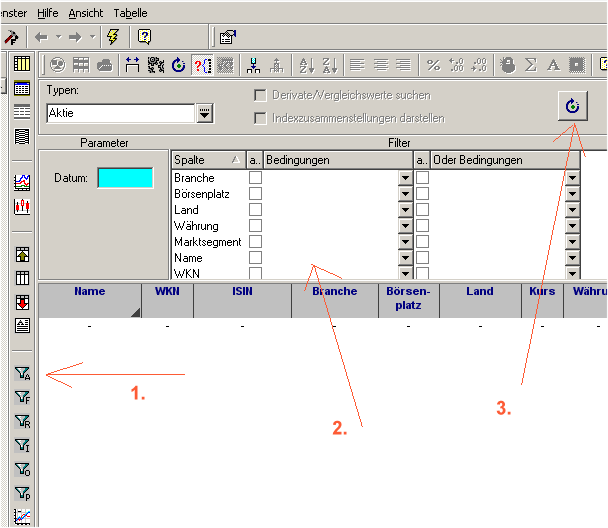608x528 pixels.
Task: Open Branche Bedingungen dropdown
Action: pyautogui.click(x=405, y=178)
